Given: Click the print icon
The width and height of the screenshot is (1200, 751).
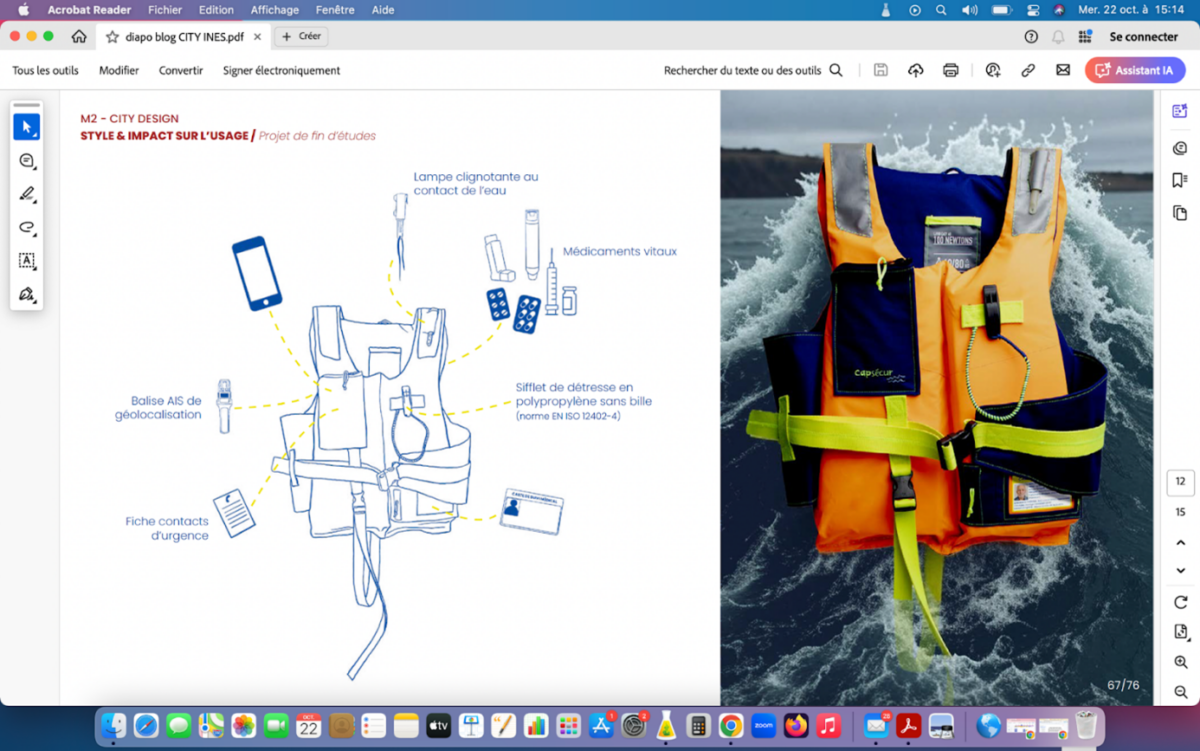Looking at the screenshot, I should click(950, 71).
